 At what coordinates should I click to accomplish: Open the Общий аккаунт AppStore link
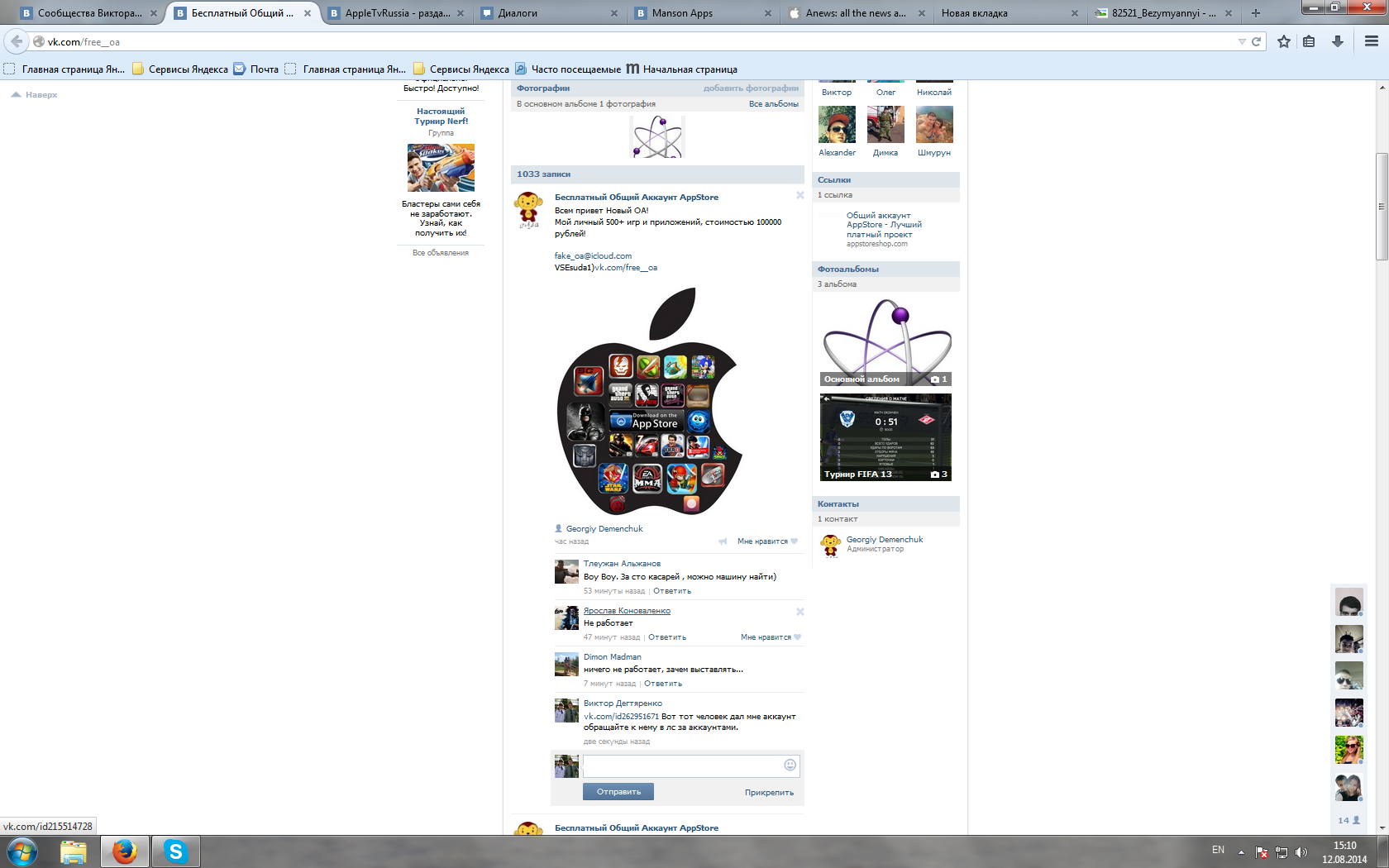click(x=884, y=225)
